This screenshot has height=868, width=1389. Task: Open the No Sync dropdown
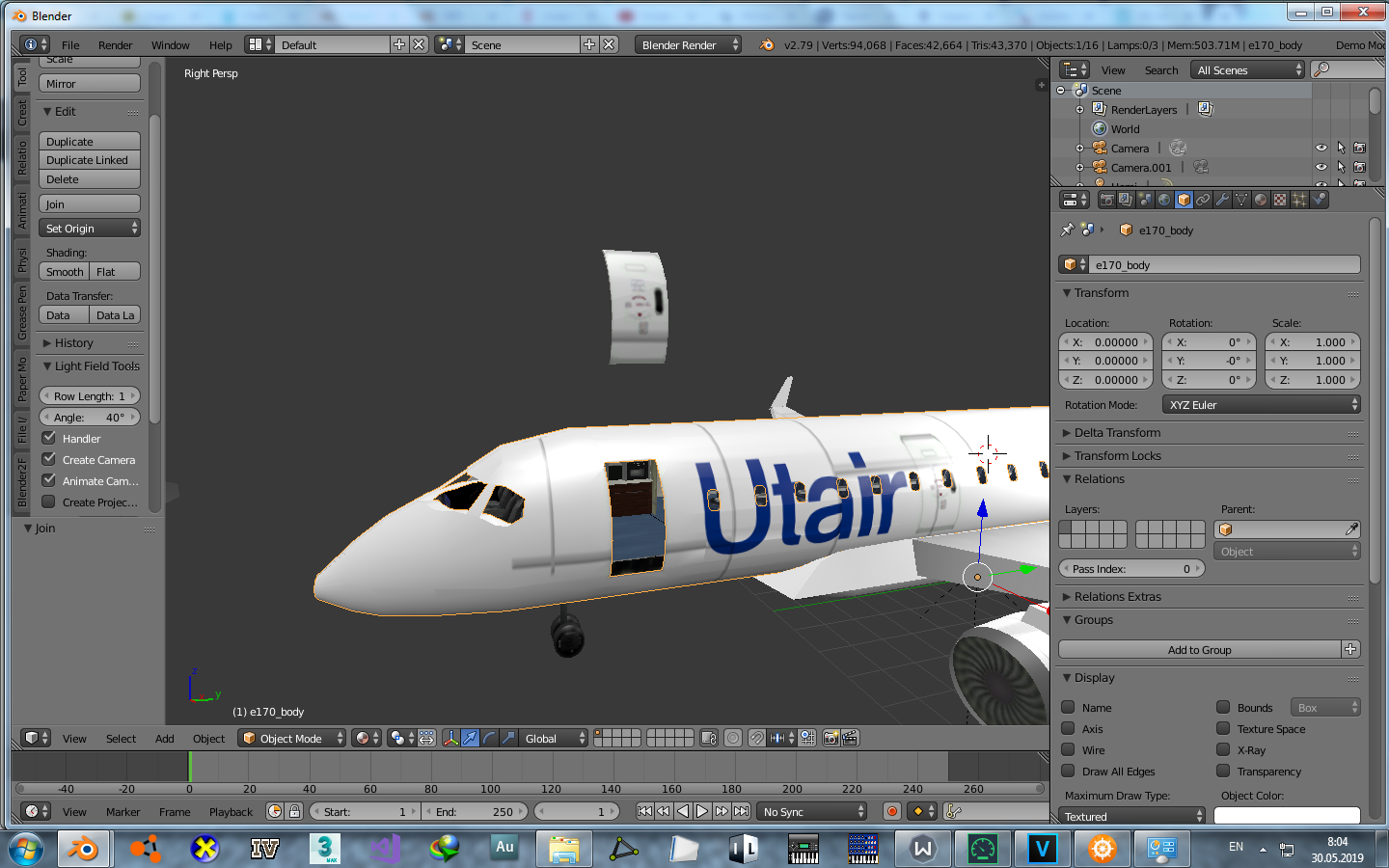click(x=811, y=811)
